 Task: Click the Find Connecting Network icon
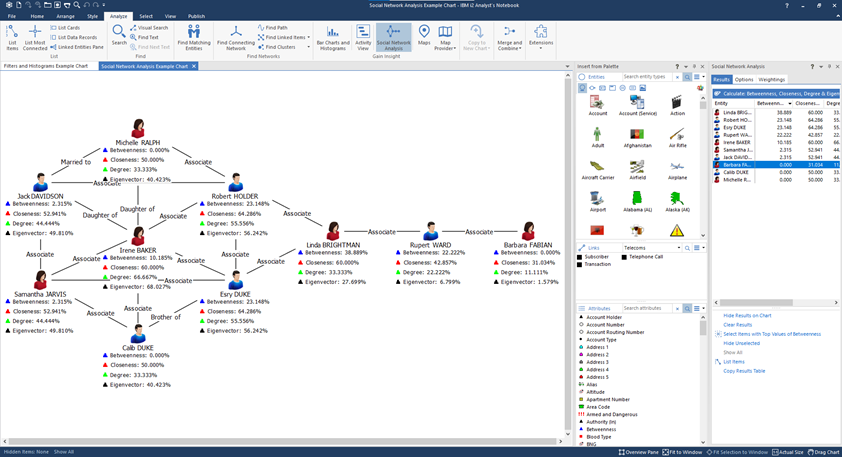point(235,37)
